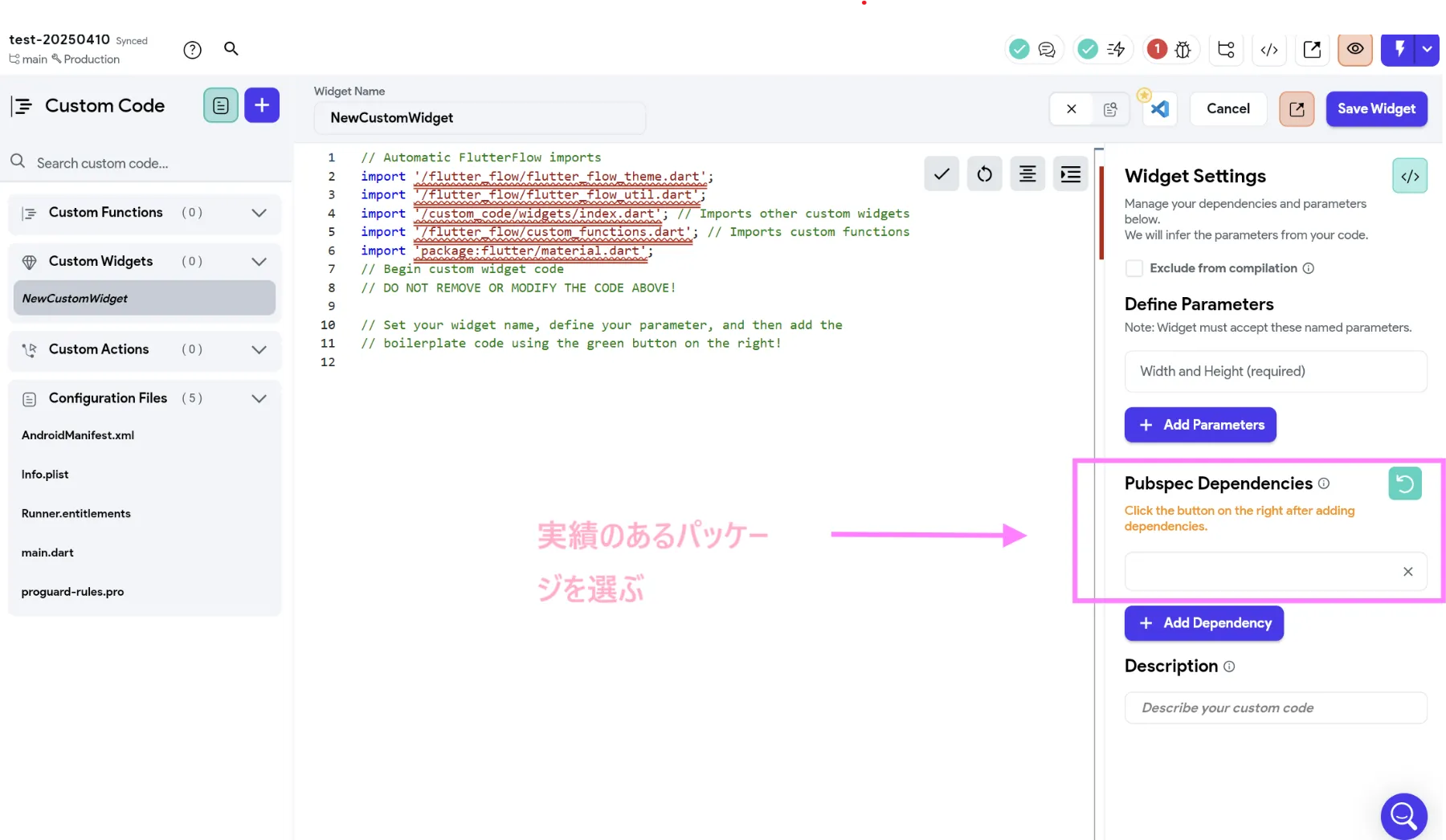Open the help question mark icon
The image size is (1446, 840).
pos(192,50)
